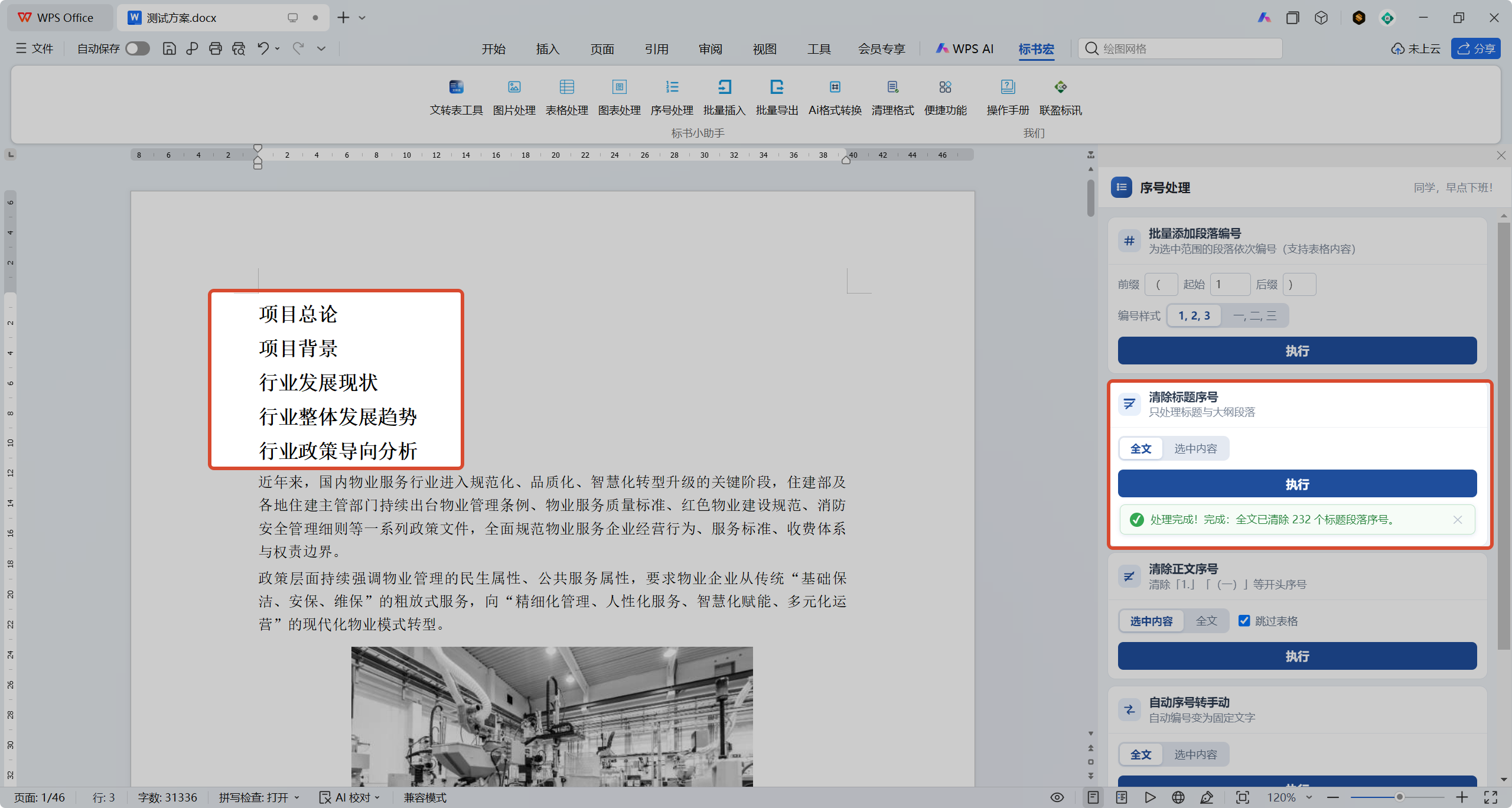Click the print preview icon
The width and height of the screenshot is (1512, 808).
click(x=238, y=48)
